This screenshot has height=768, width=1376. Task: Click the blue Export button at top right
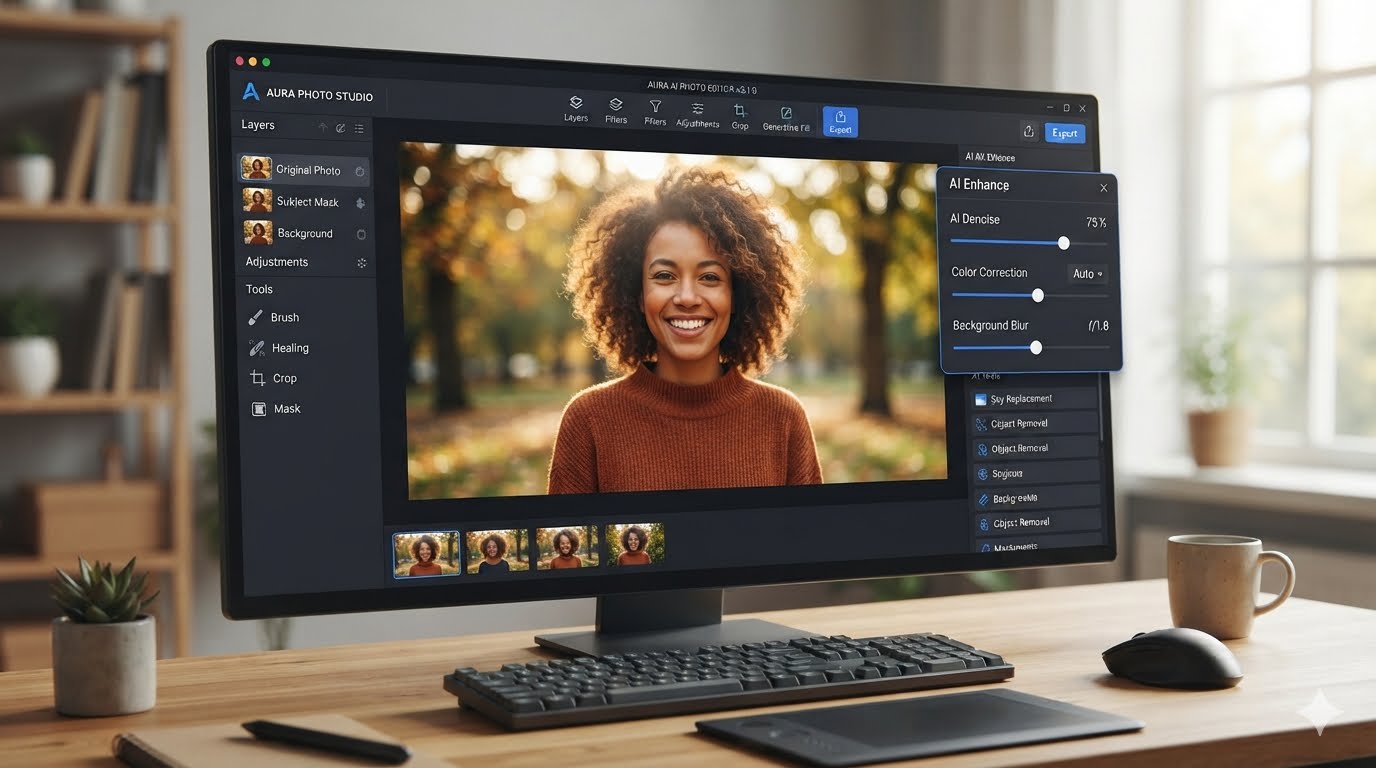(x=1065, y=133)
